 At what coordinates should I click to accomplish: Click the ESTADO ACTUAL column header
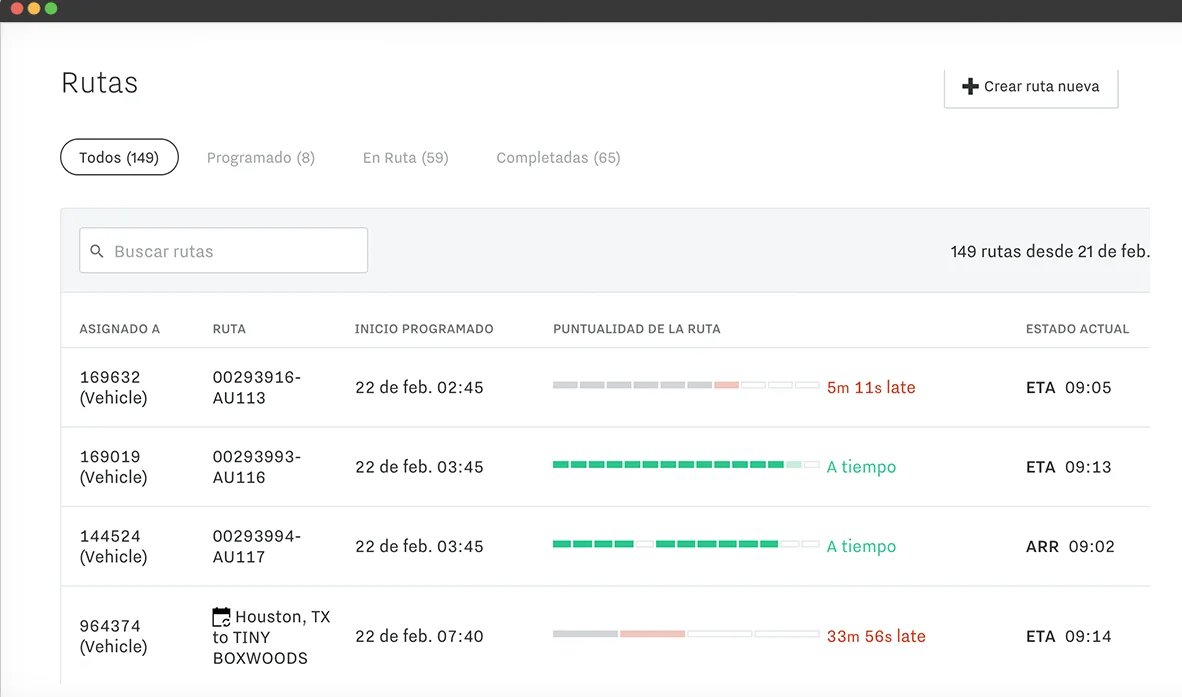click(x=1077, y=329)
